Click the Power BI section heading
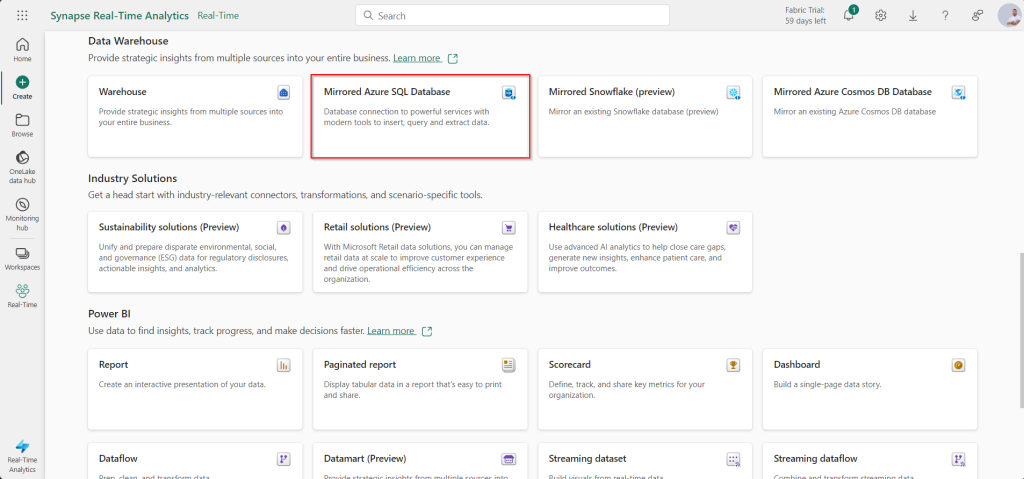 tap(110, 314)
